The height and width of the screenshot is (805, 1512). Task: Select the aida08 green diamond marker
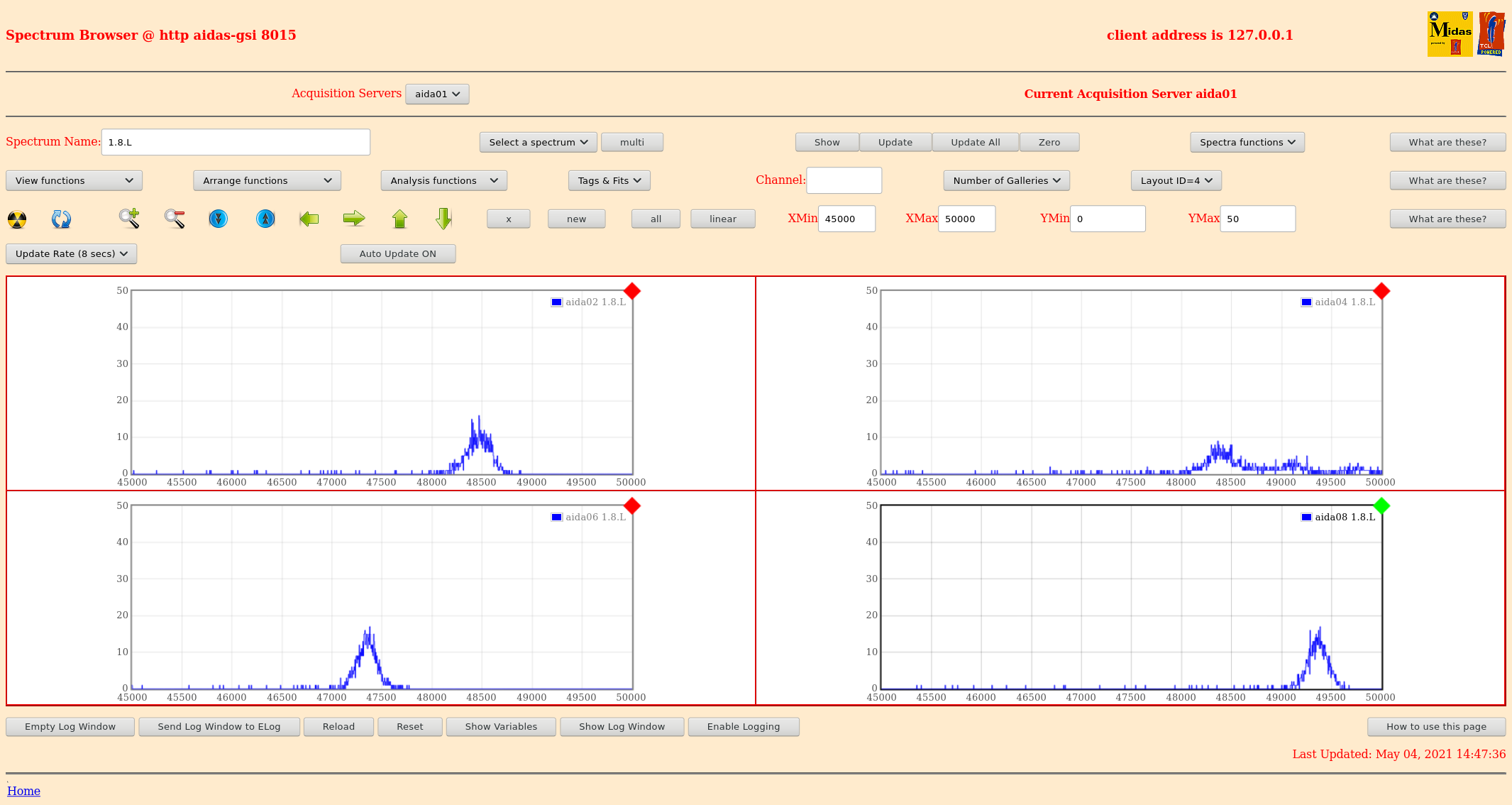(x=1381, y=506)
